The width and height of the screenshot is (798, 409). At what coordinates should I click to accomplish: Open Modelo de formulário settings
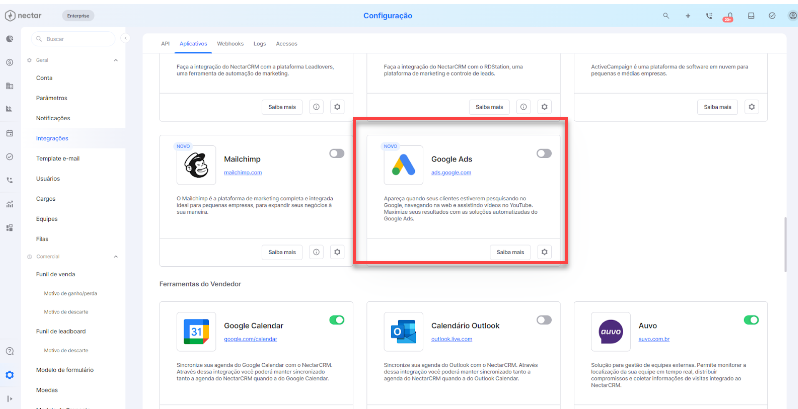coord(65,370)
